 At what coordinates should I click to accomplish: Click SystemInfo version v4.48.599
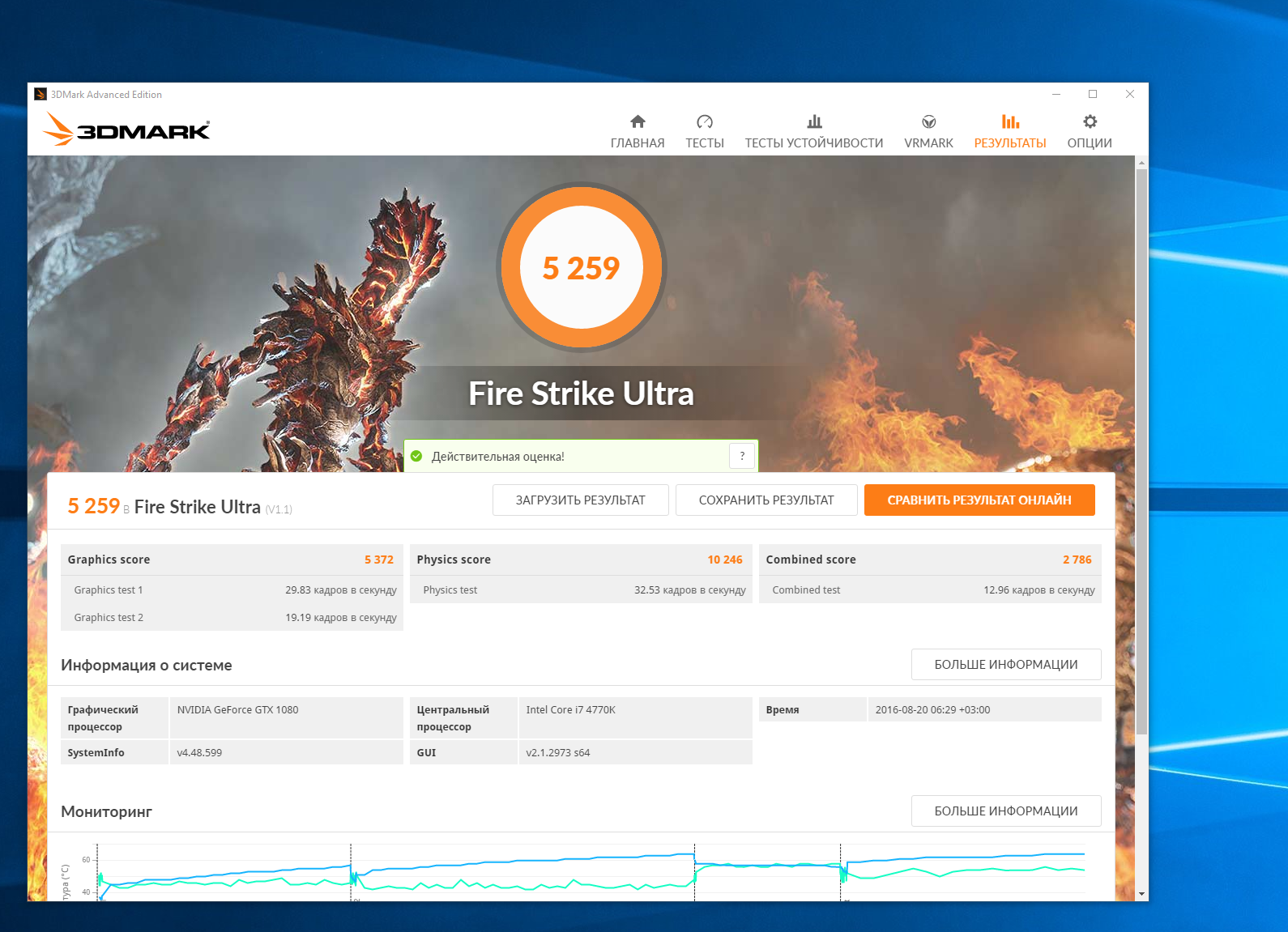[x=199, y=752]
